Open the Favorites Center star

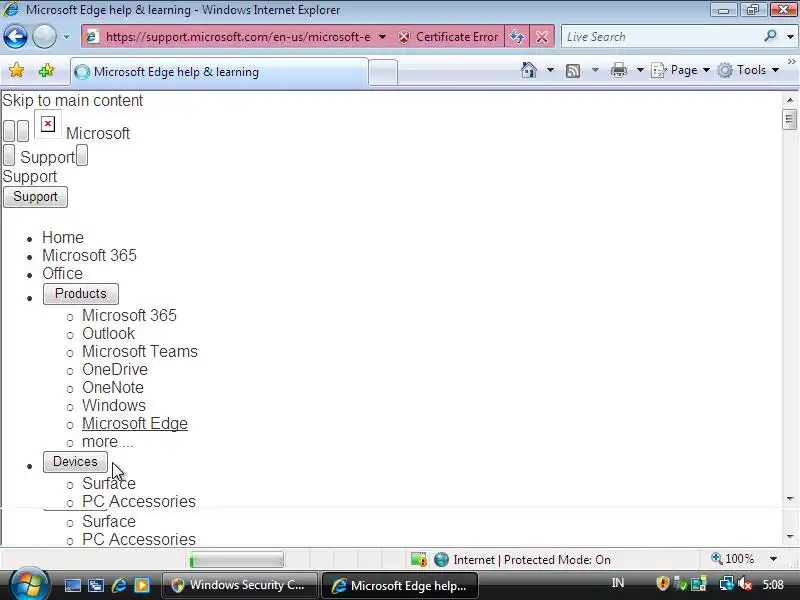pyautogui.click(x=16, y=70)
